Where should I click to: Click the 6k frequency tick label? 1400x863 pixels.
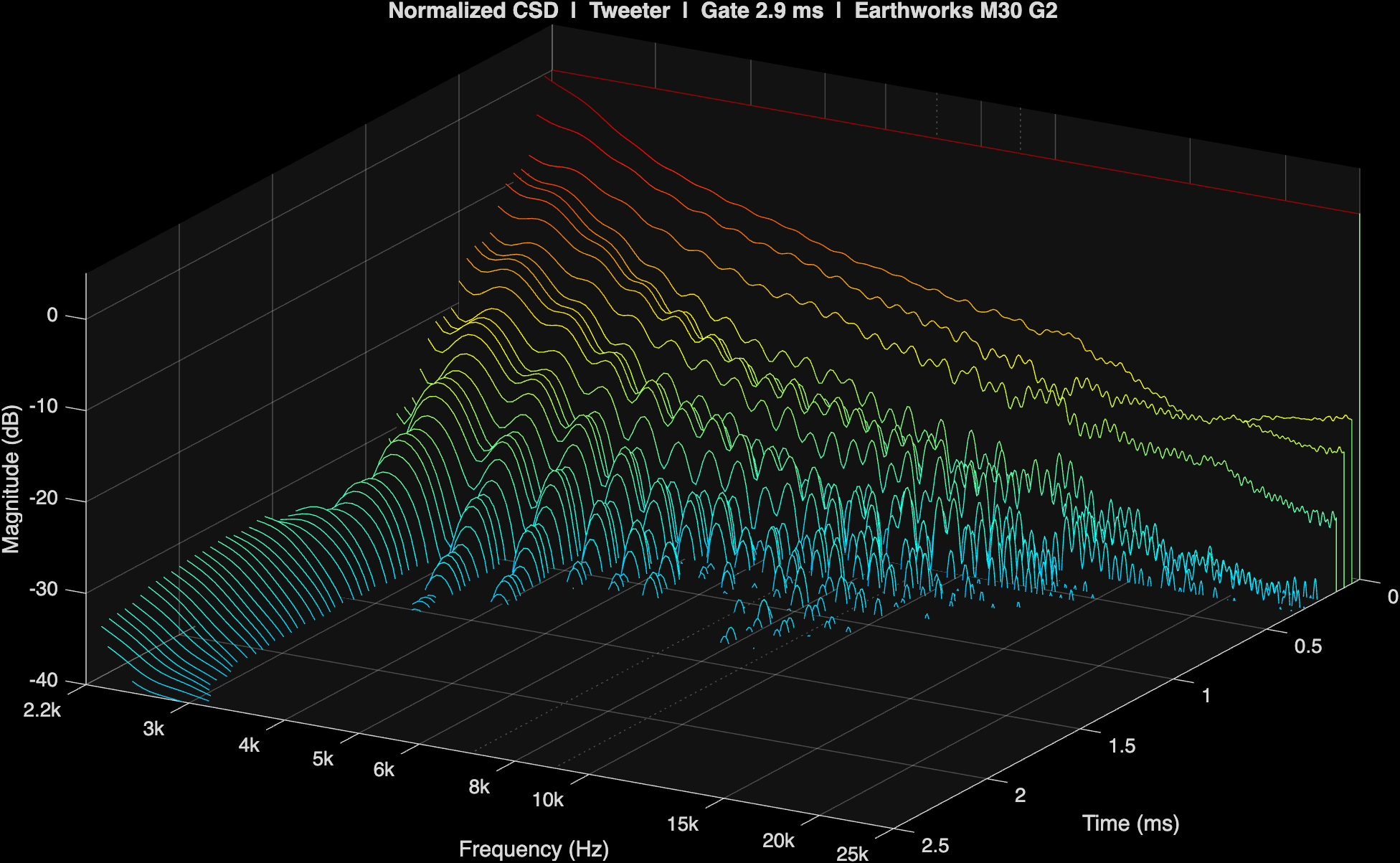(384, 770)
